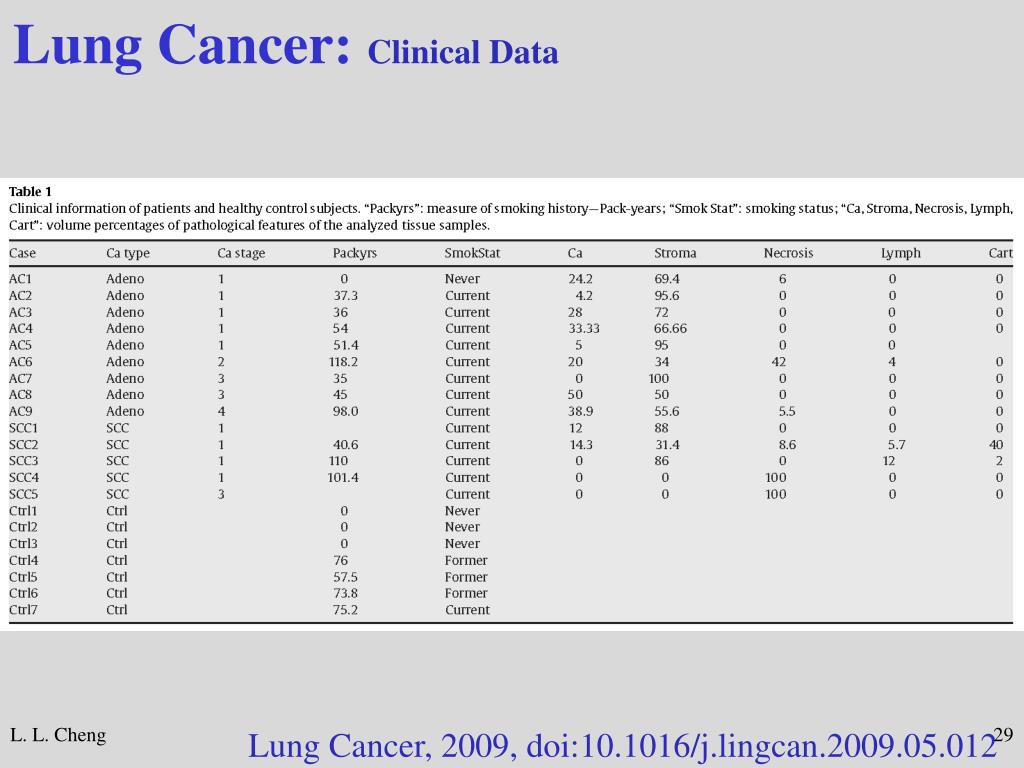Select the 'Ctrl3' case cell
This screenshot has height=768, width=1024.
pos(23,544)
